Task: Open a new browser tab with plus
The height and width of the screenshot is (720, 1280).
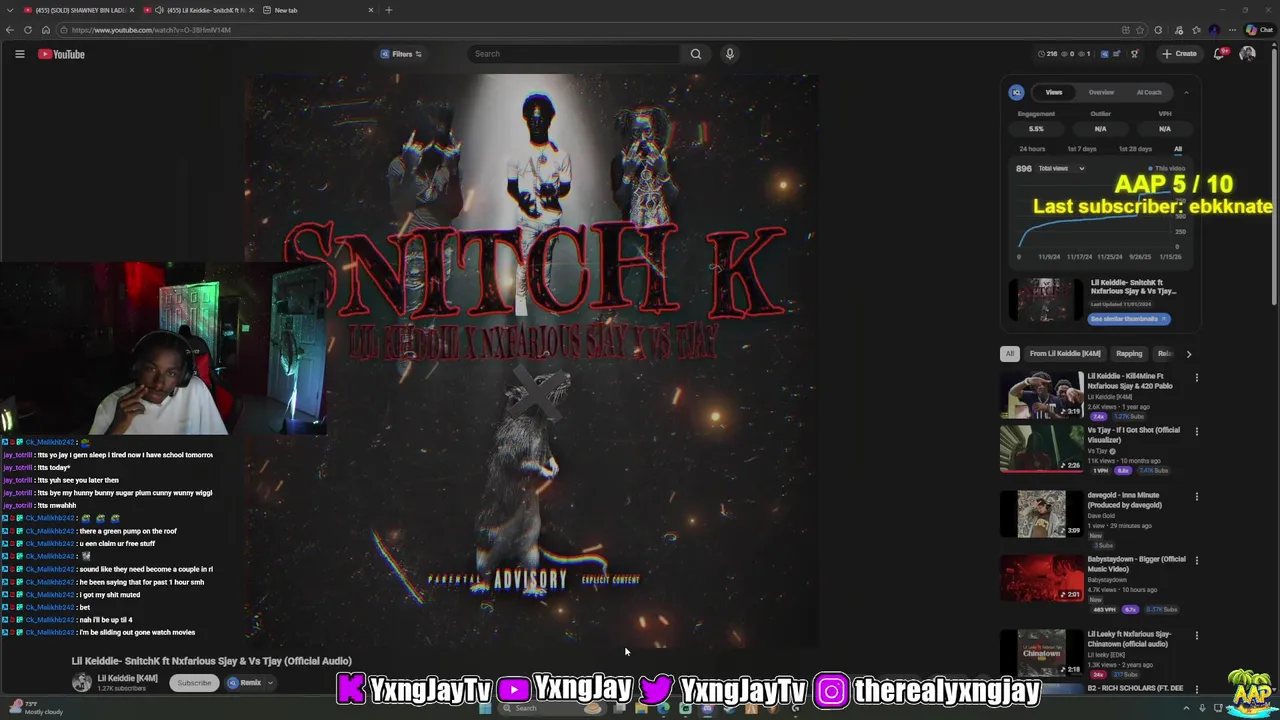Action: [x=388, y=10]
